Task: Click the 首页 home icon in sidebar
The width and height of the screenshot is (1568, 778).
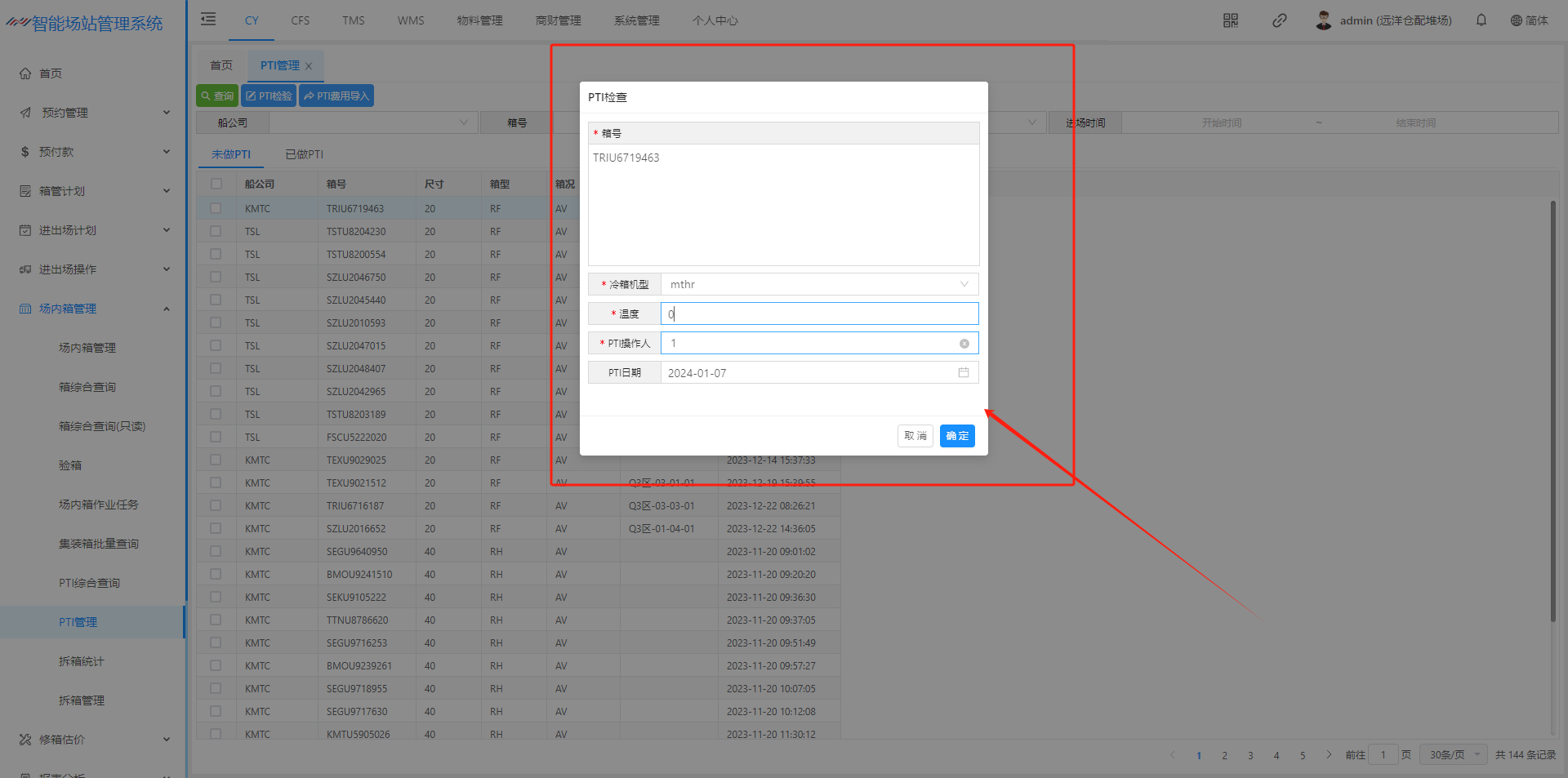Action: click(26, 73)
